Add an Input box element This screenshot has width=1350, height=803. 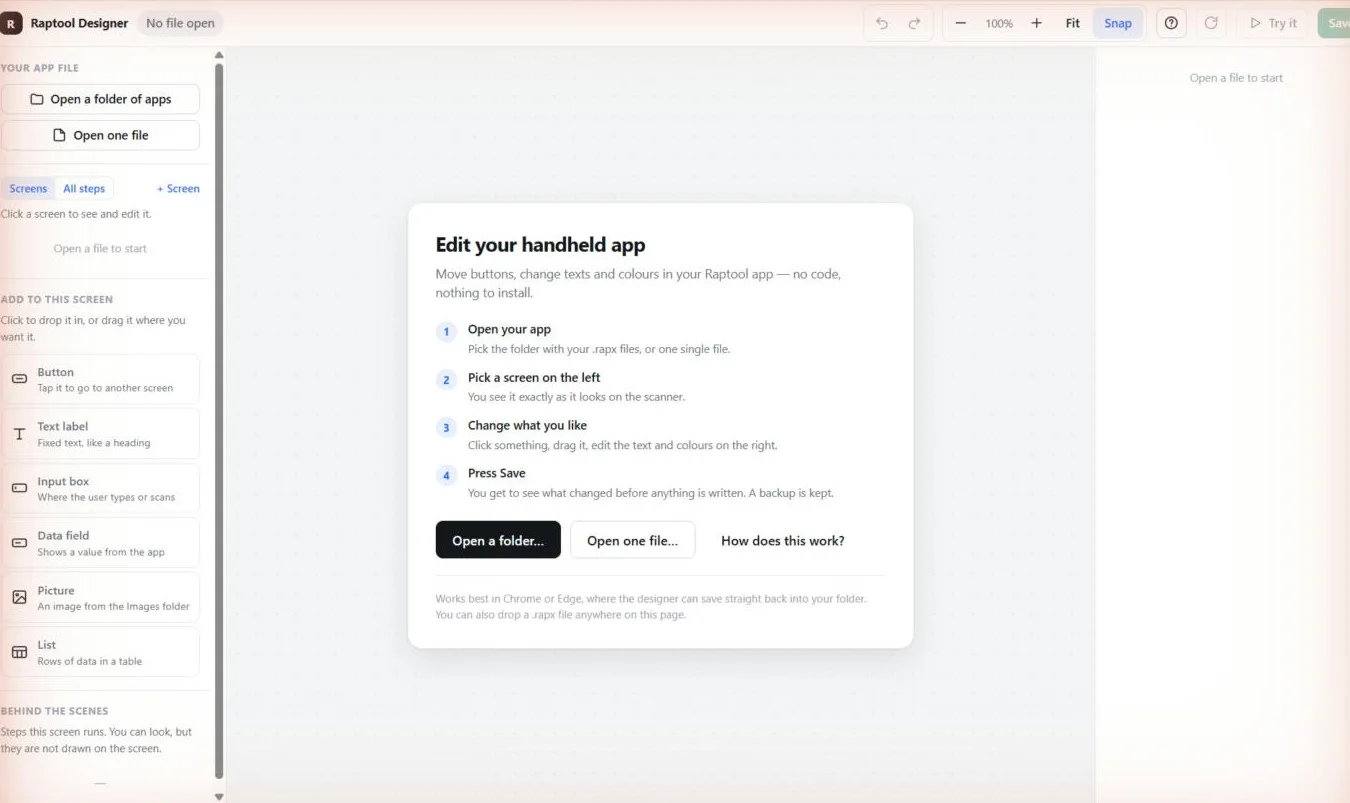point(100,488)
